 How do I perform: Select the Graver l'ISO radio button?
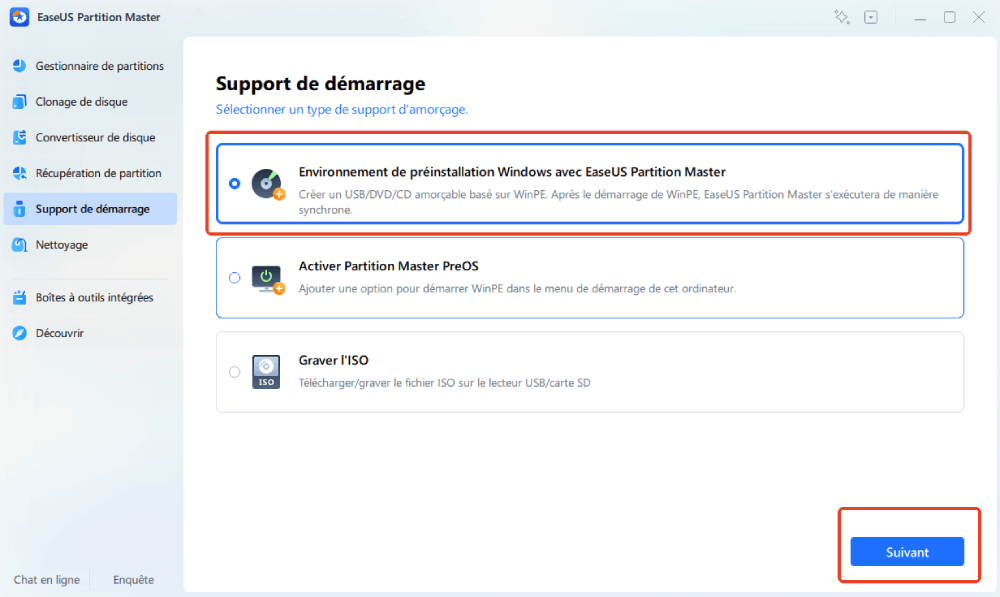click(235, 372)
